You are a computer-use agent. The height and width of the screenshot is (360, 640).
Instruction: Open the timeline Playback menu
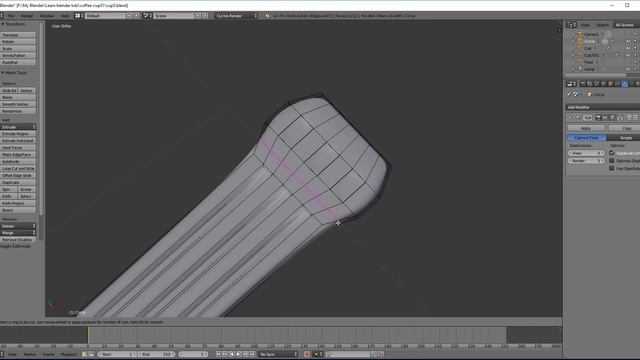[x=69, y=354]
